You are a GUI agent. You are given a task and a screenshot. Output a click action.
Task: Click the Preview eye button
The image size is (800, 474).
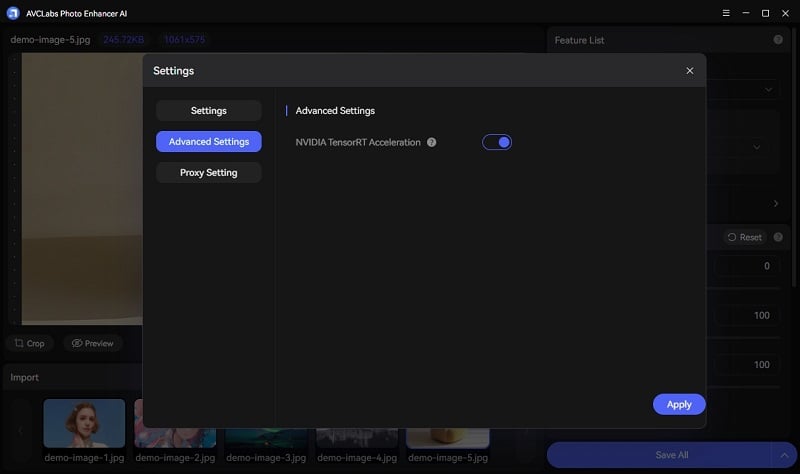click(92, 343)
